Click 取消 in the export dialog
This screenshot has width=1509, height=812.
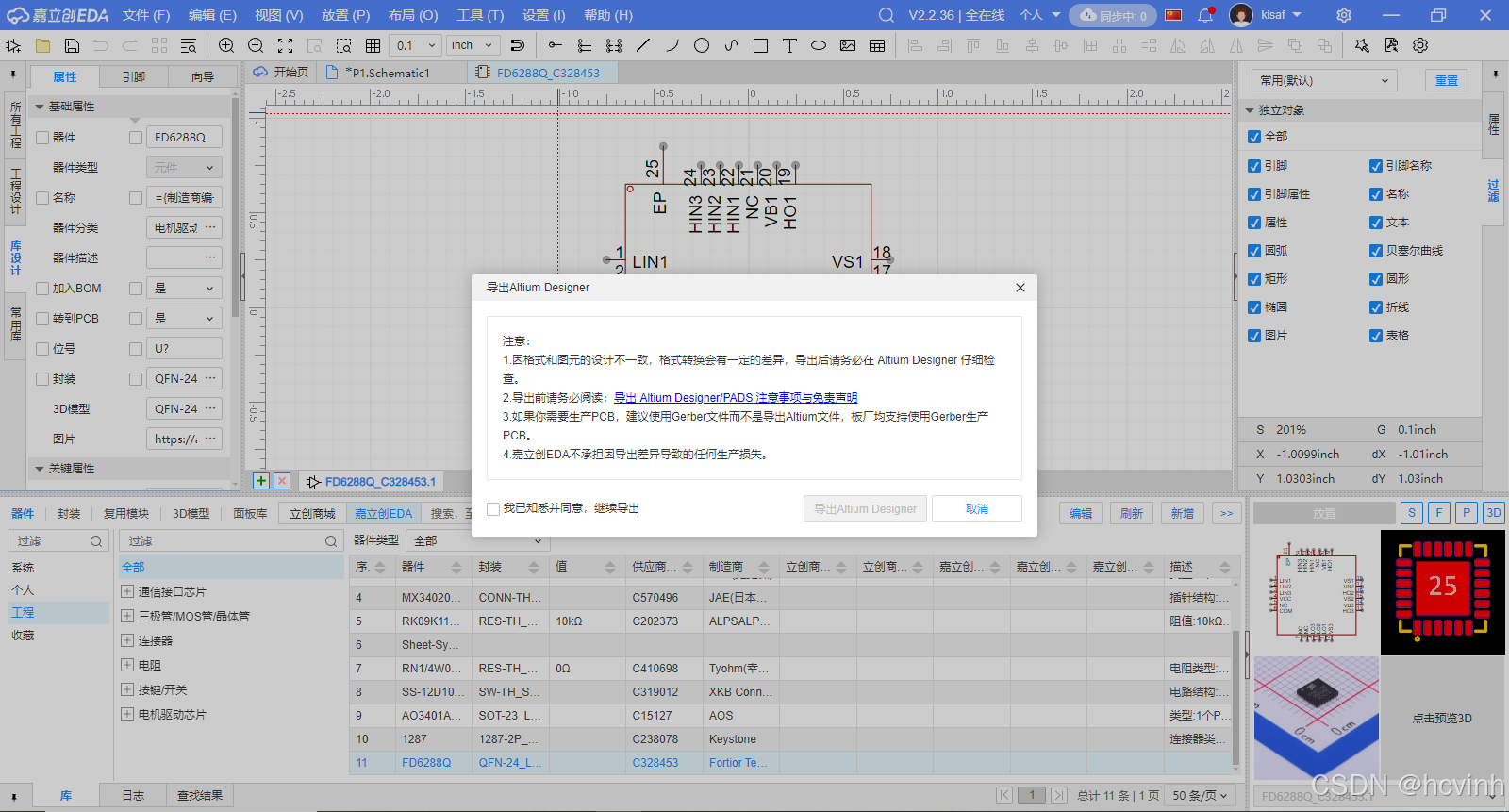pyautogui.click(x=977, y=508)
